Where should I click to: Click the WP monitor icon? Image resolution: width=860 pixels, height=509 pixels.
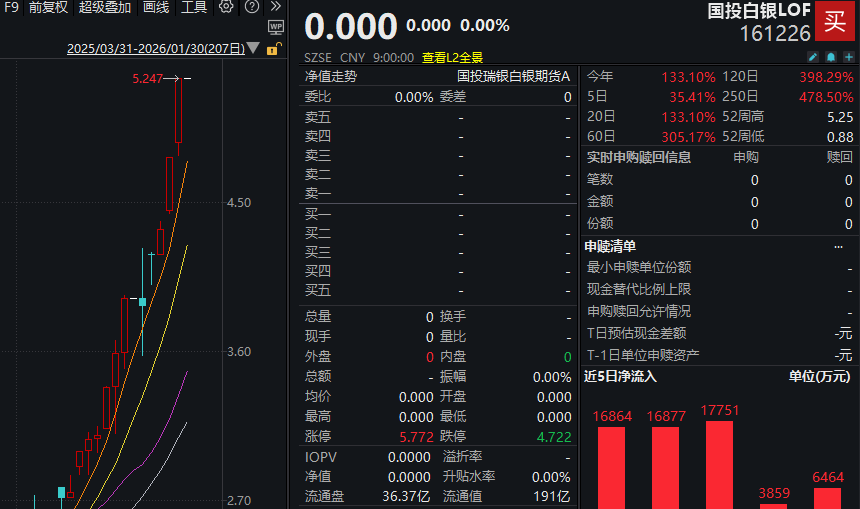pyautogui.click(x=276, y=27)
